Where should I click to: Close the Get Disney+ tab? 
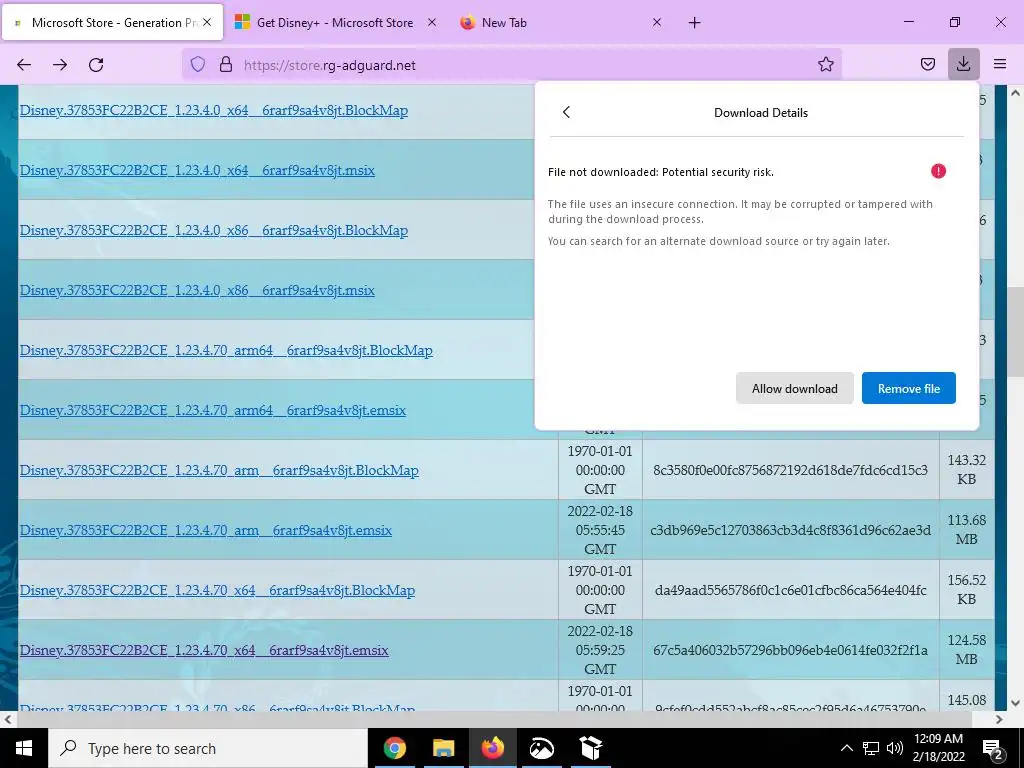point(432,22)
